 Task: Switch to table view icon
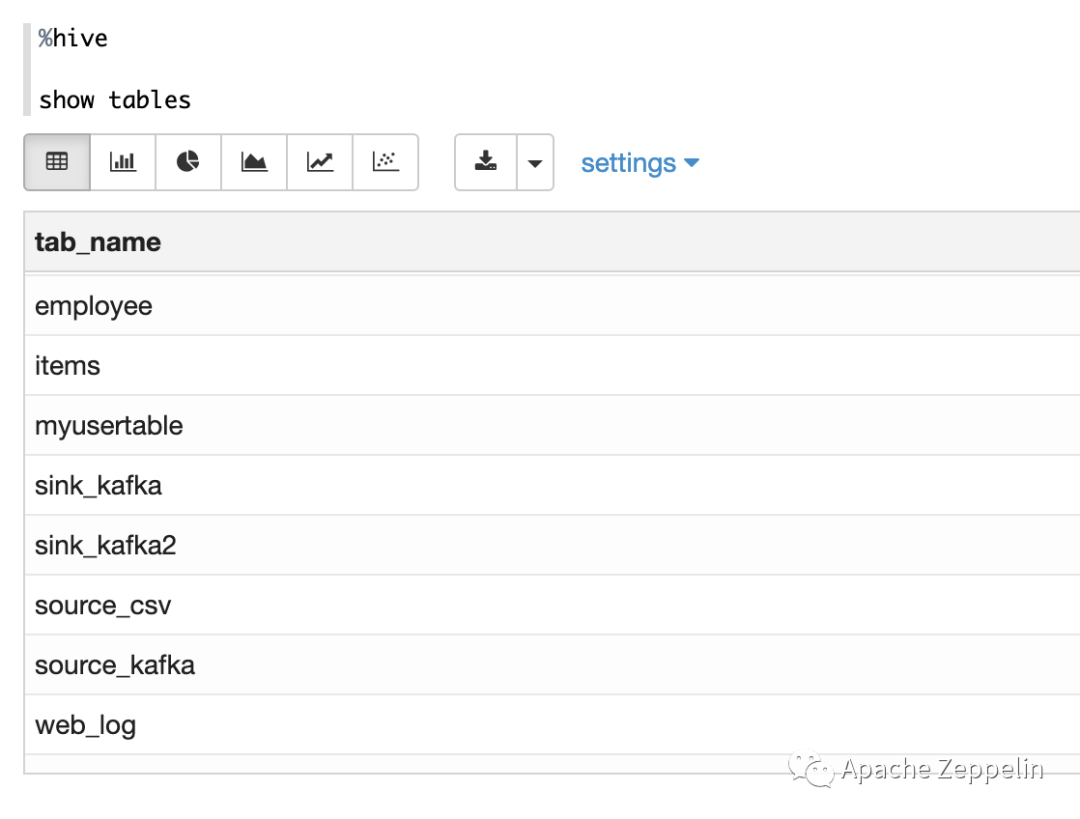tap(57, 162)
